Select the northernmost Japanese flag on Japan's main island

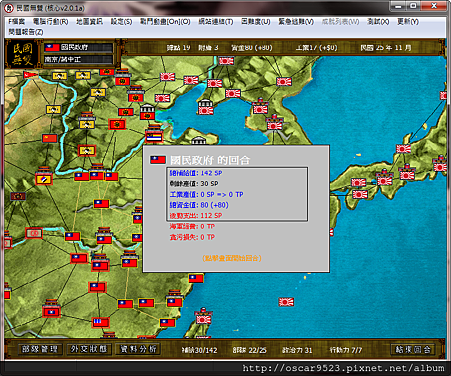403,149
